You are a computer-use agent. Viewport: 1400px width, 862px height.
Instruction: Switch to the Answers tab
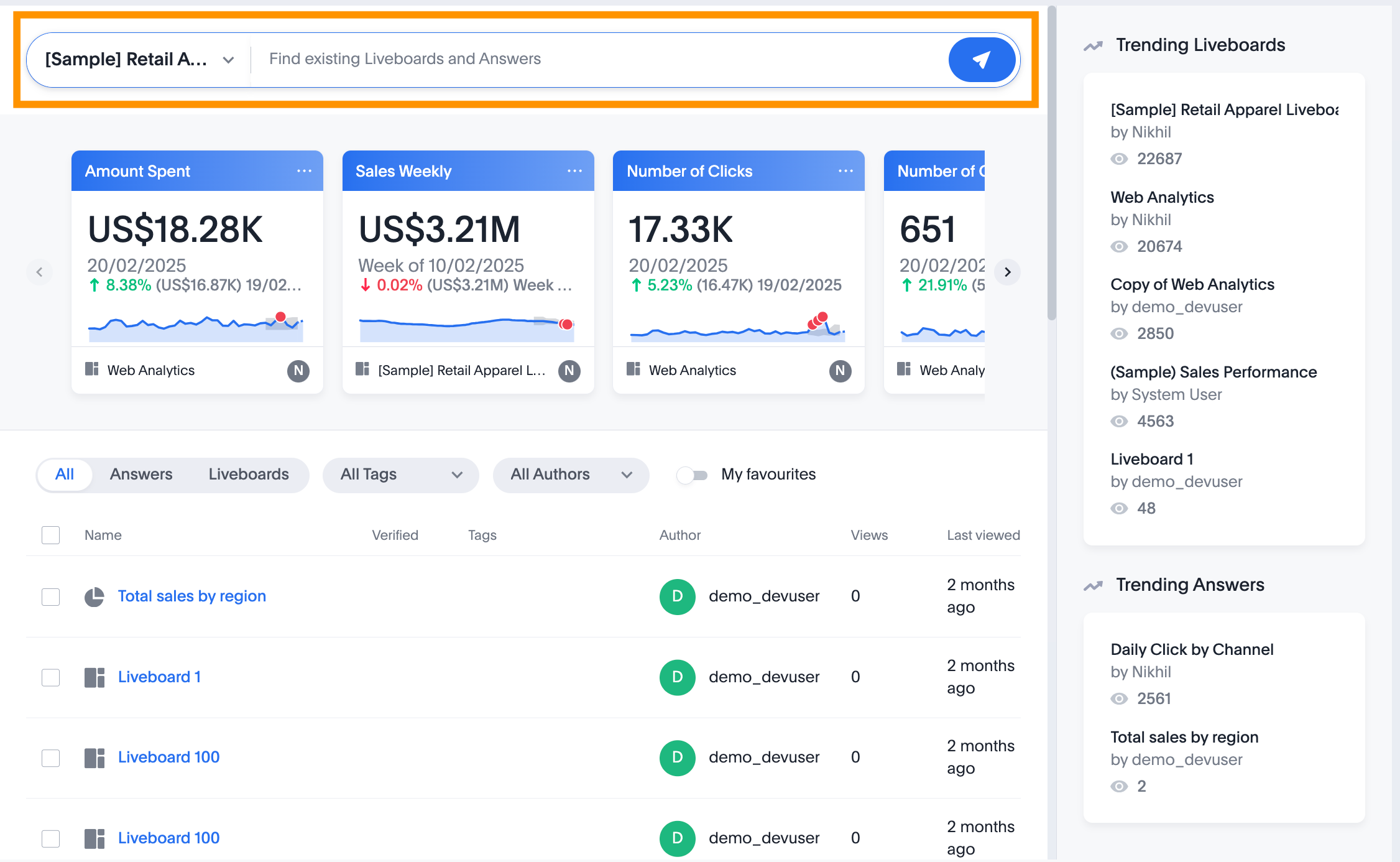coord(141,475)
